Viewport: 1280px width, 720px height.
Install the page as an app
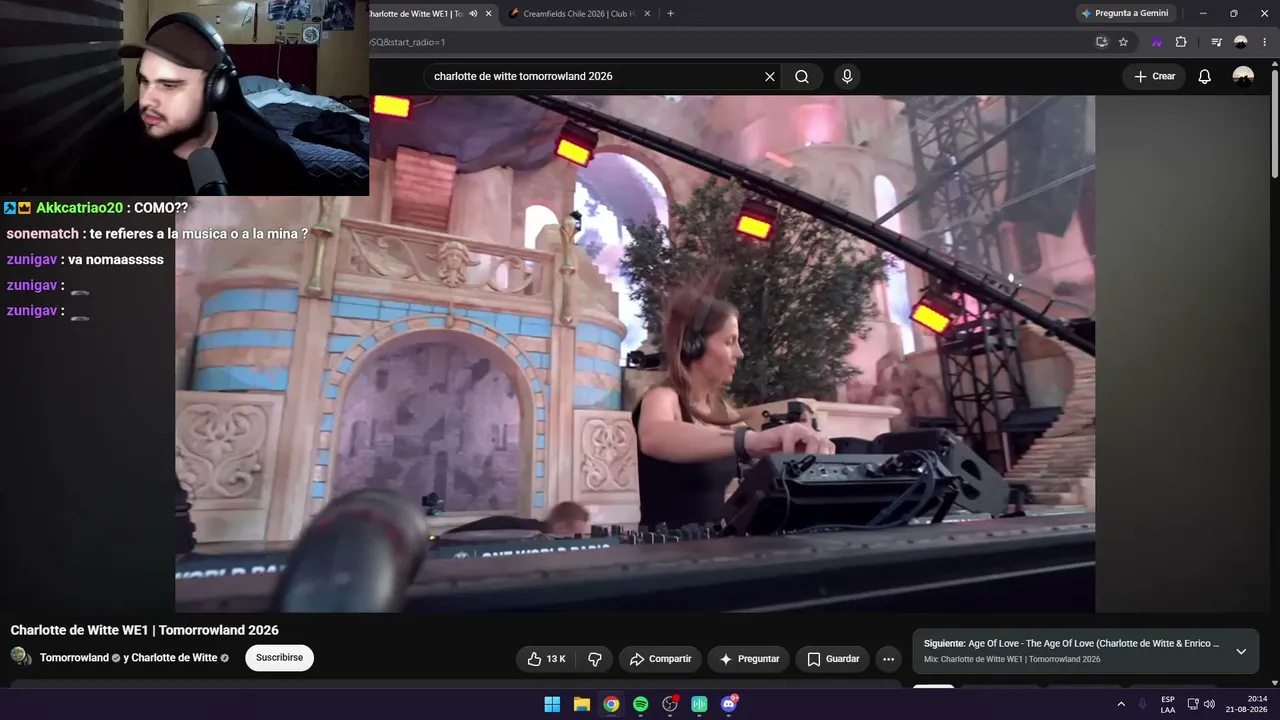click(x=1101, y=42)
